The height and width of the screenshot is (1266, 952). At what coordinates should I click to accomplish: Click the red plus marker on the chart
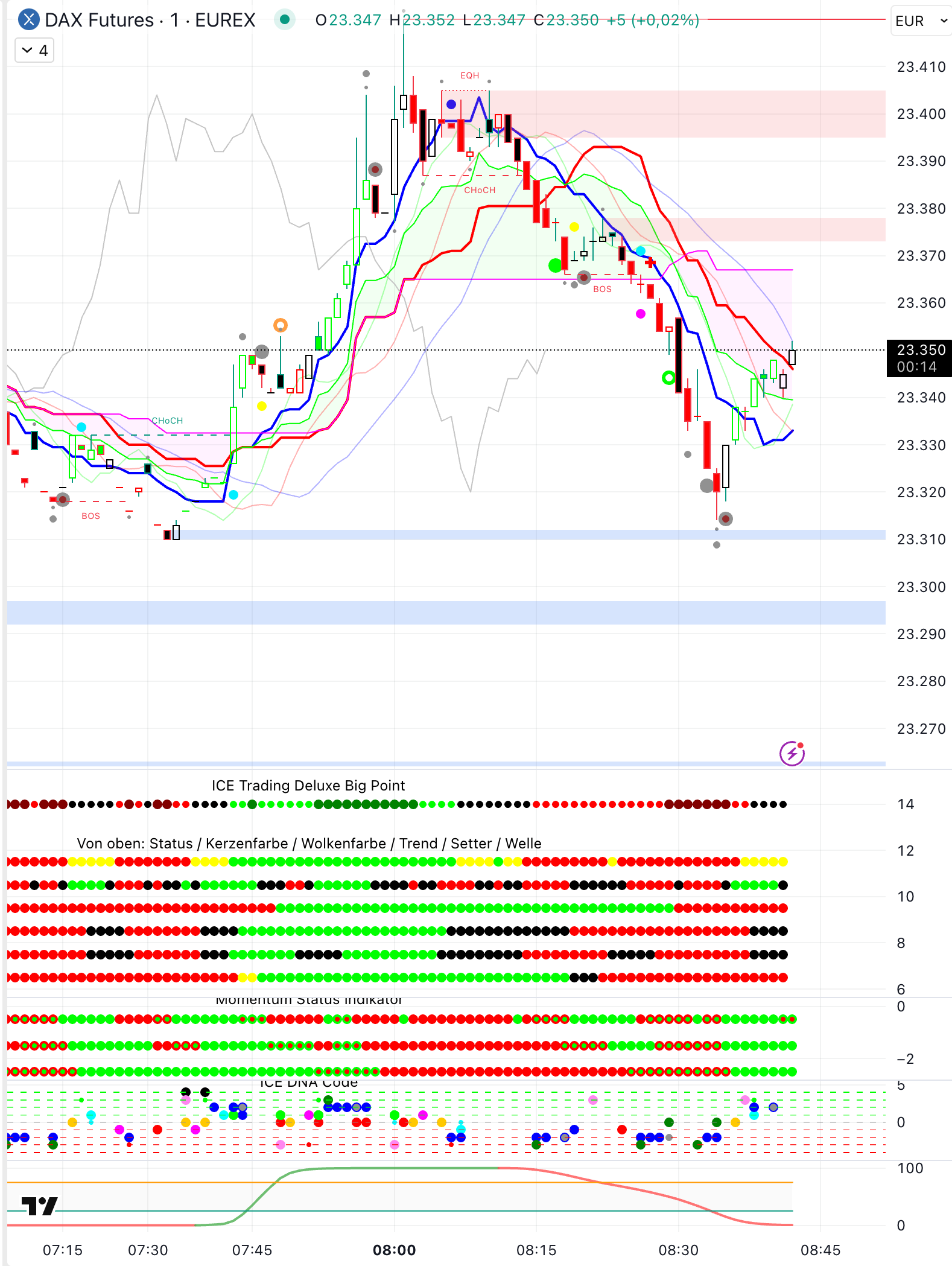(650, 262)
